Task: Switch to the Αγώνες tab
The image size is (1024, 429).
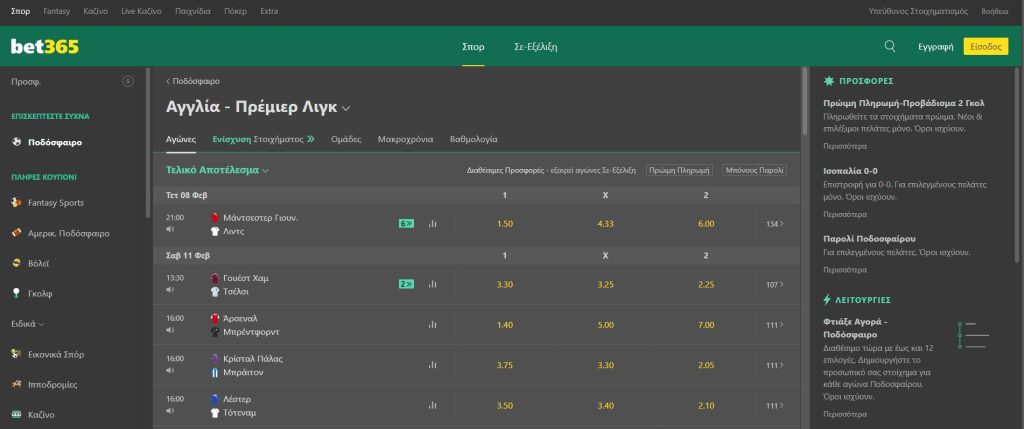Action: 181,139
